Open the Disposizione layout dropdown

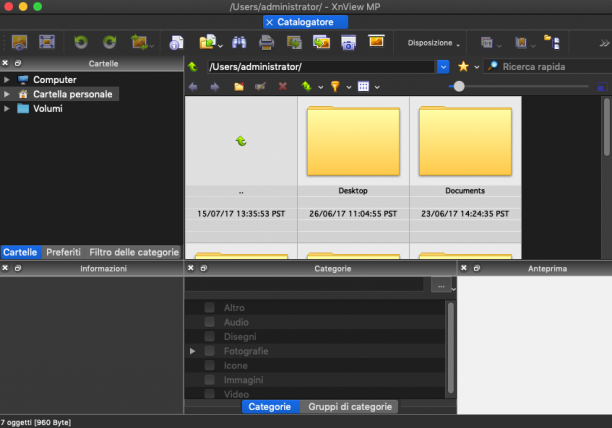click(433, 43)
